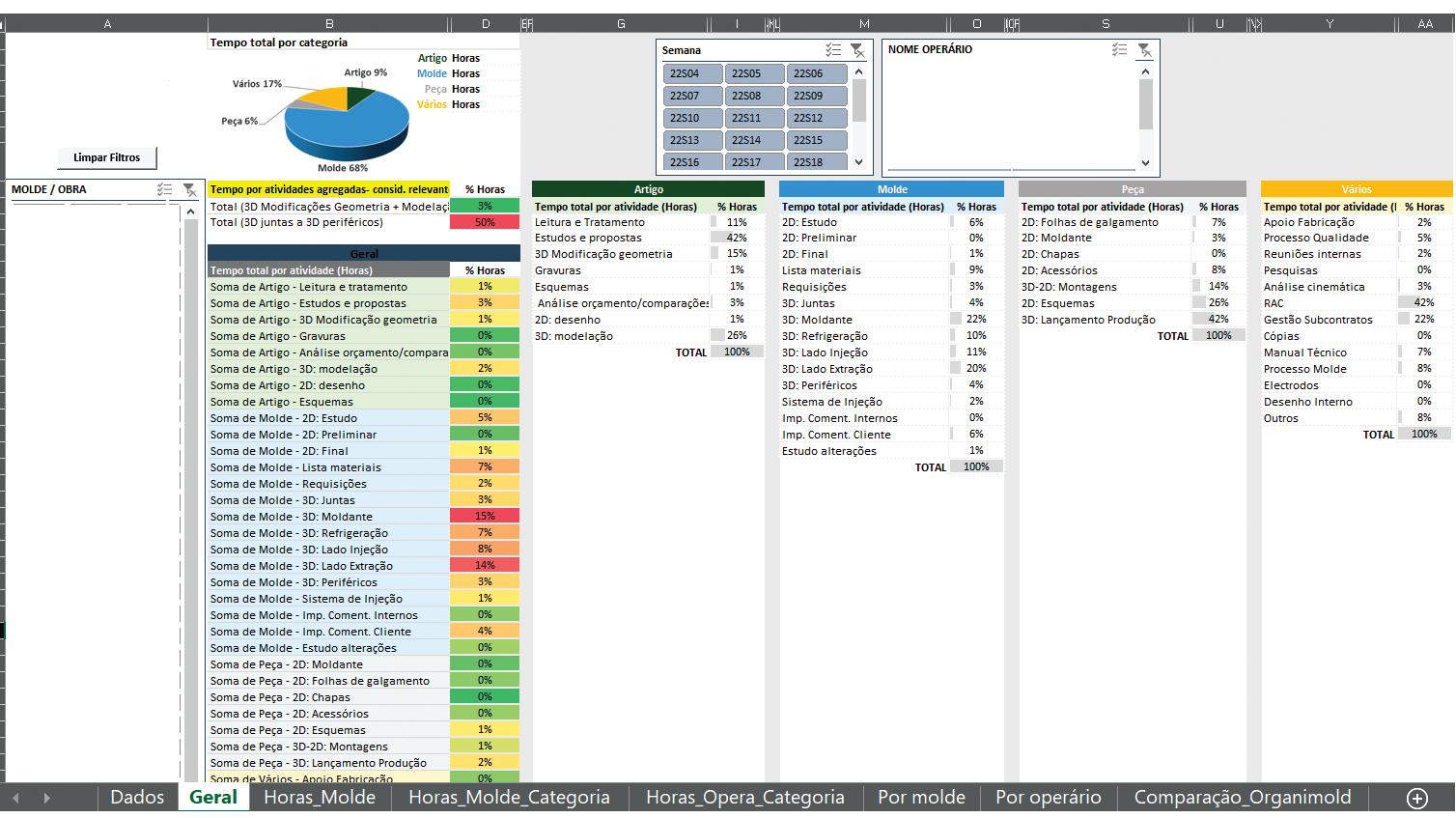1456x818 pixels.
Task: Toggle multi-select in Semana slicer
Action: point(833,50)
